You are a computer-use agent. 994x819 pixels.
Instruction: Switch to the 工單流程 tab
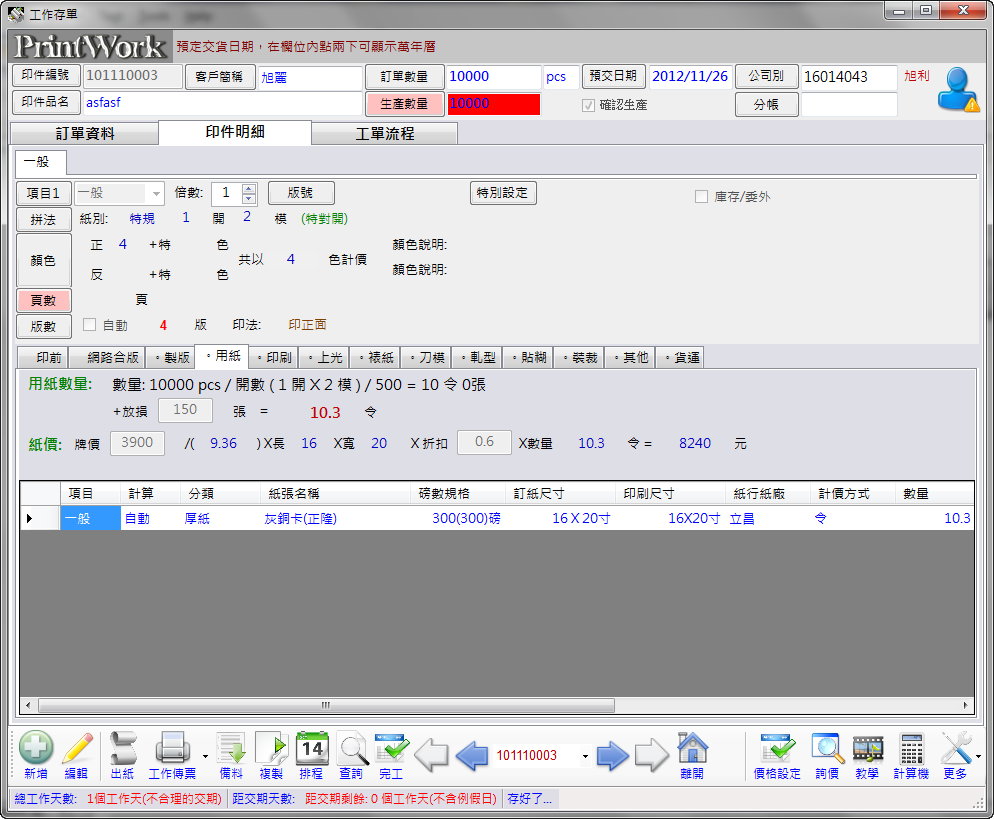coord(385,134)
